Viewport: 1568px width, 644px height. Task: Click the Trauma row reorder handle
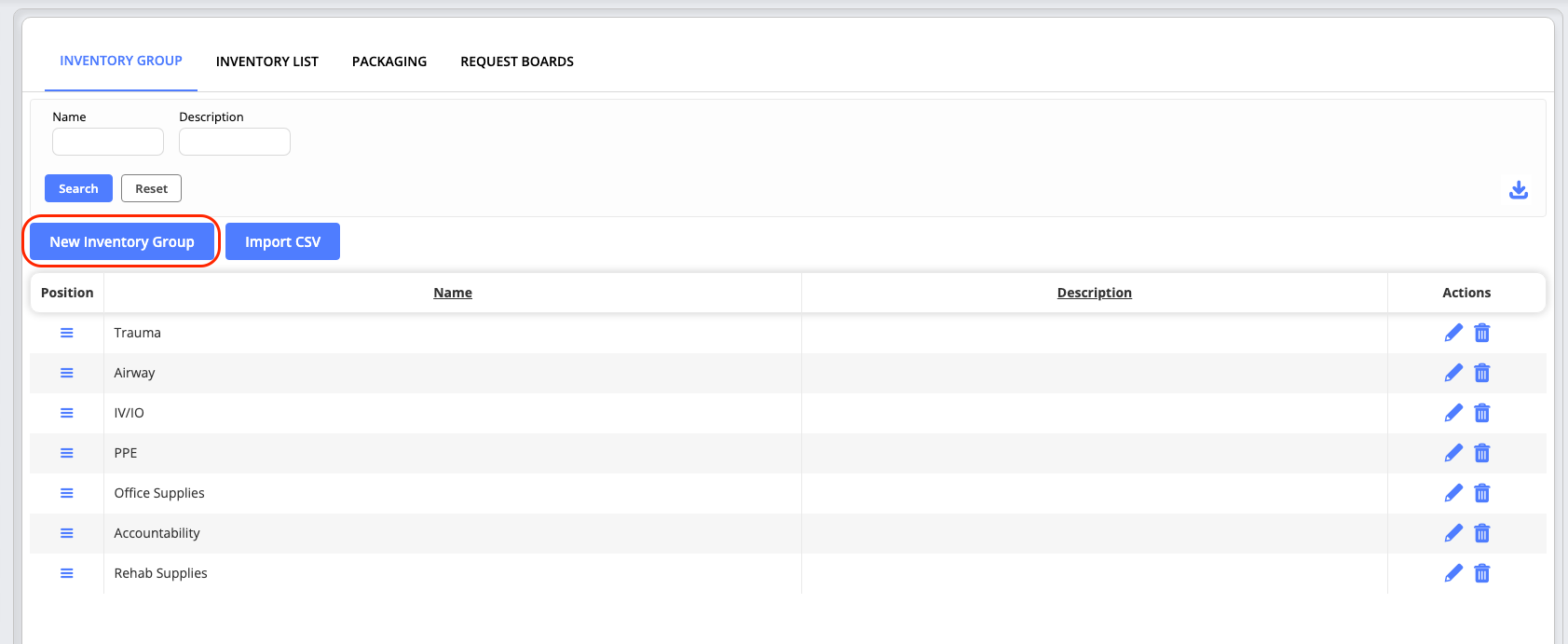(x=67, y=333)
